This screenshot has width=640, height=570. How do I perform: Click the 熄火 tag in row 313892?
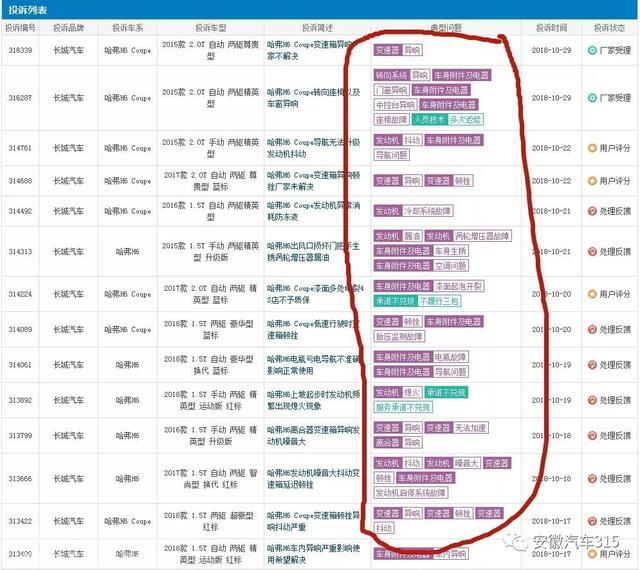(x=411, y=392)
